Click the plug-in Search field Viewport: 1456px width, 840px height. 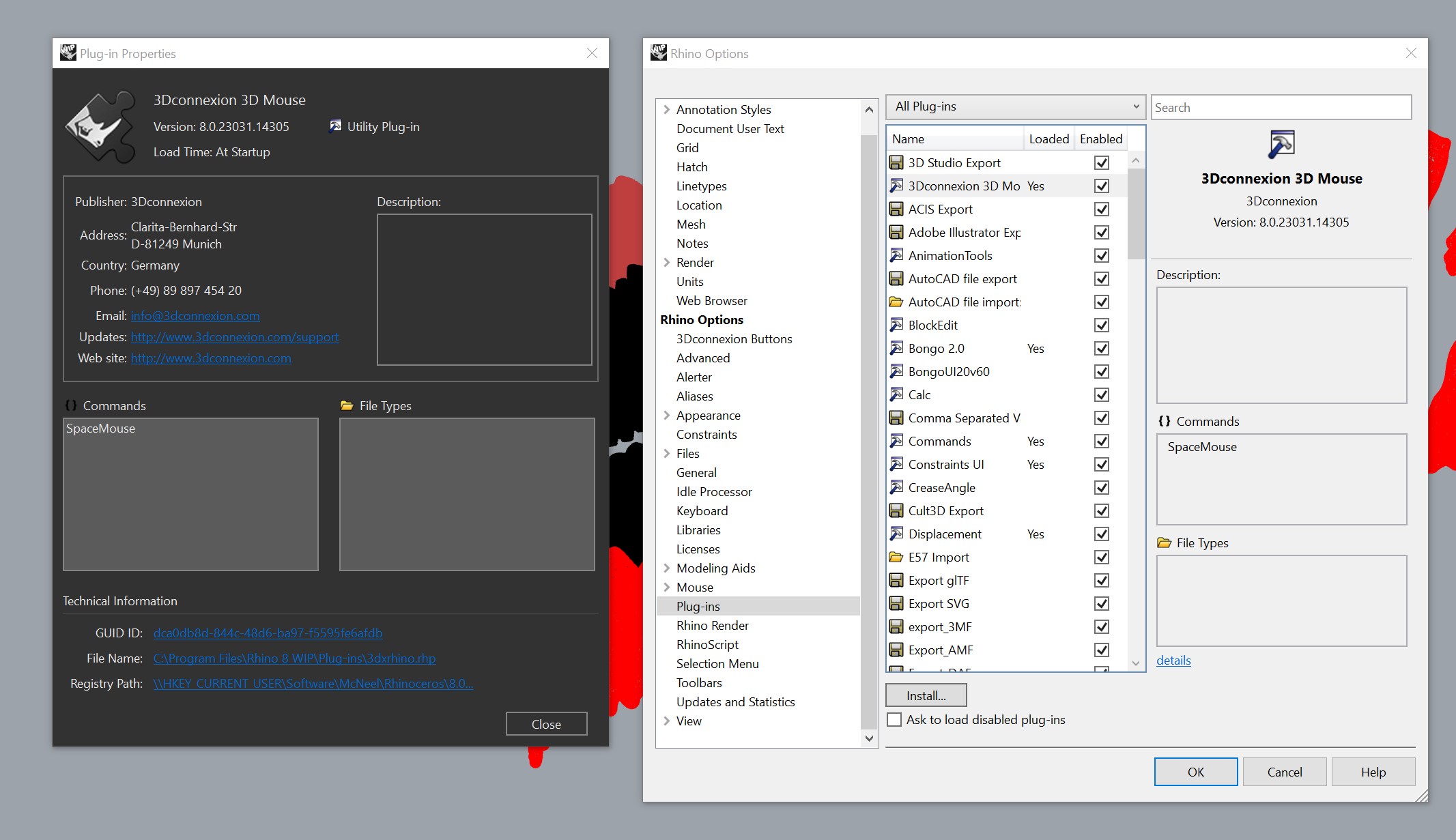point(1281,107)
